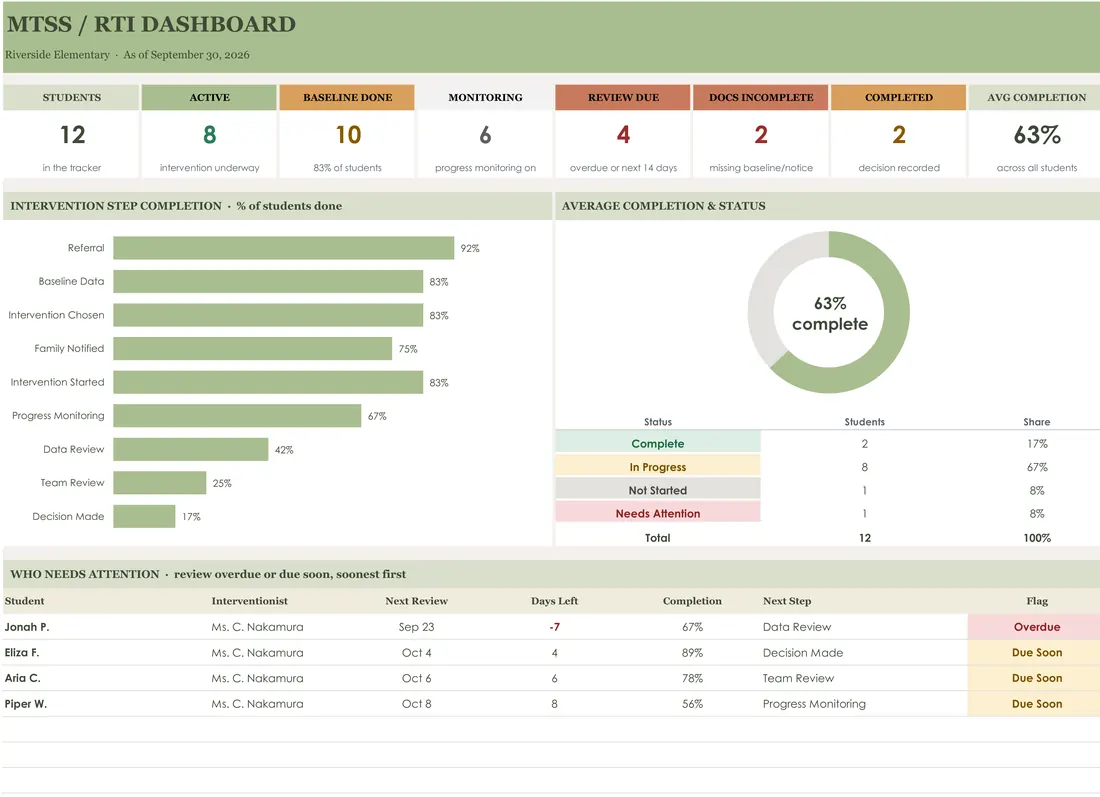Select Eliza F.'s Oct 4 review date
Screen dimensions: 1100x797
tap(416, 652)
